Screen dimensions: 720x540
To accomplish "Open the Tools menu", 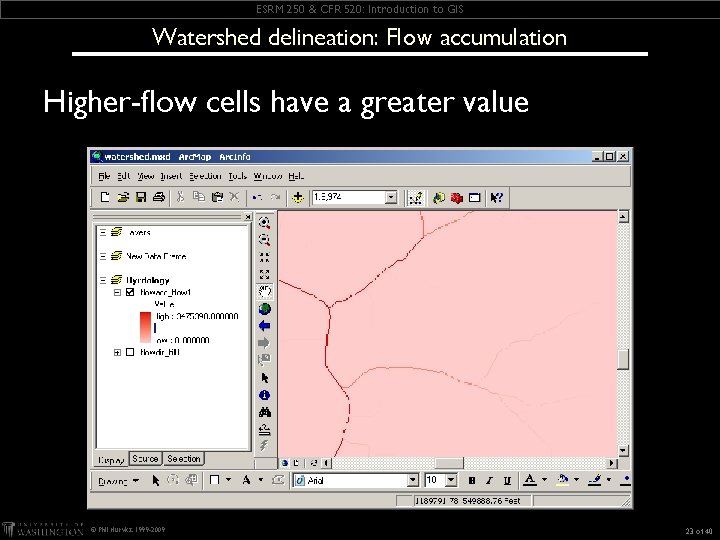I will point(238,176).
